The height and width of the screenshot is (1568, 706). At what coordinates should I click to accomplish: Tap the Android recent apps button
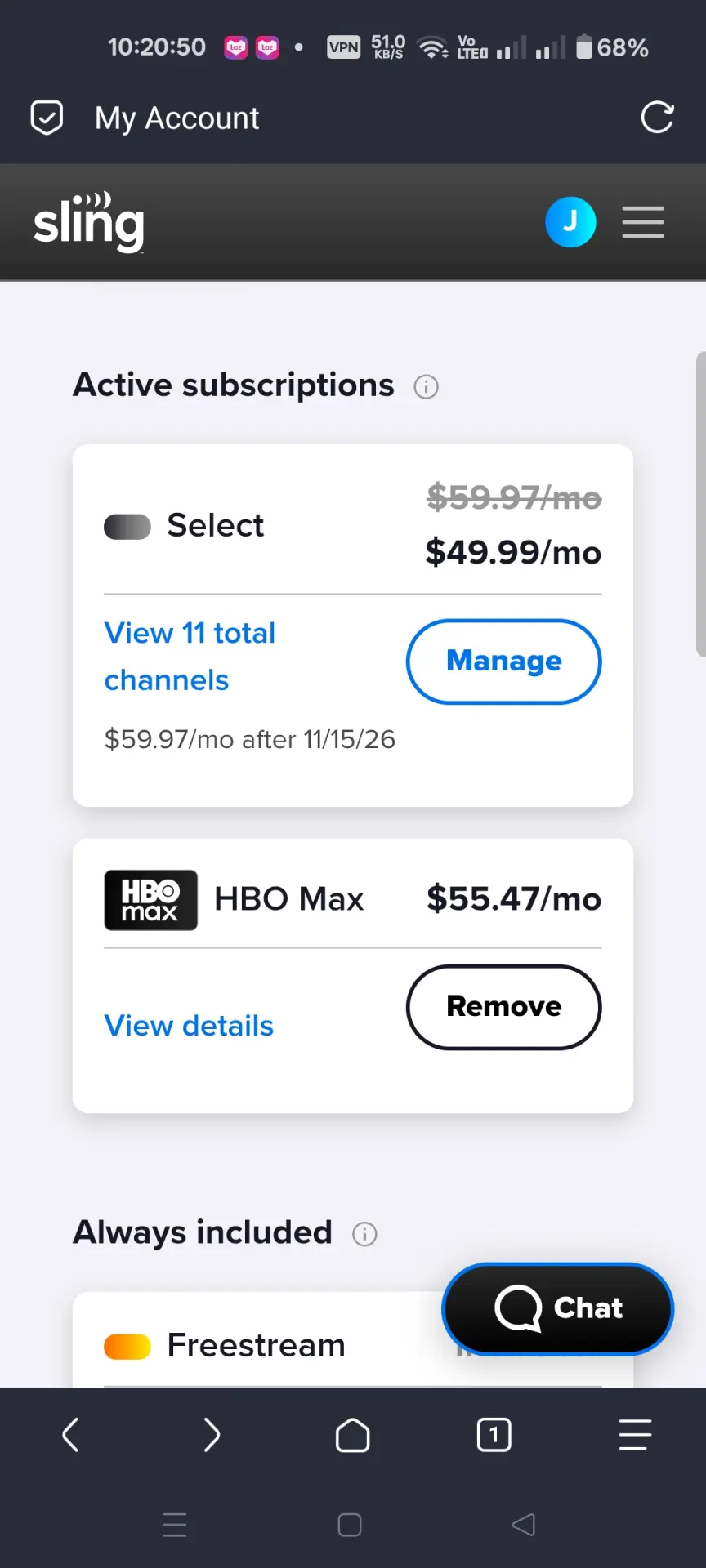[x=175, y=1525]
